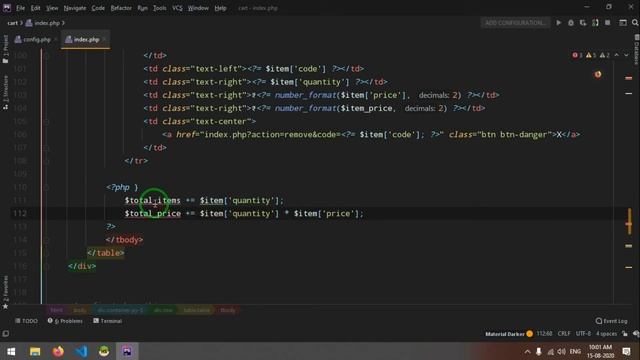Run with coverage icon in toolbar
640x360 pixels.
click(583, 23)
